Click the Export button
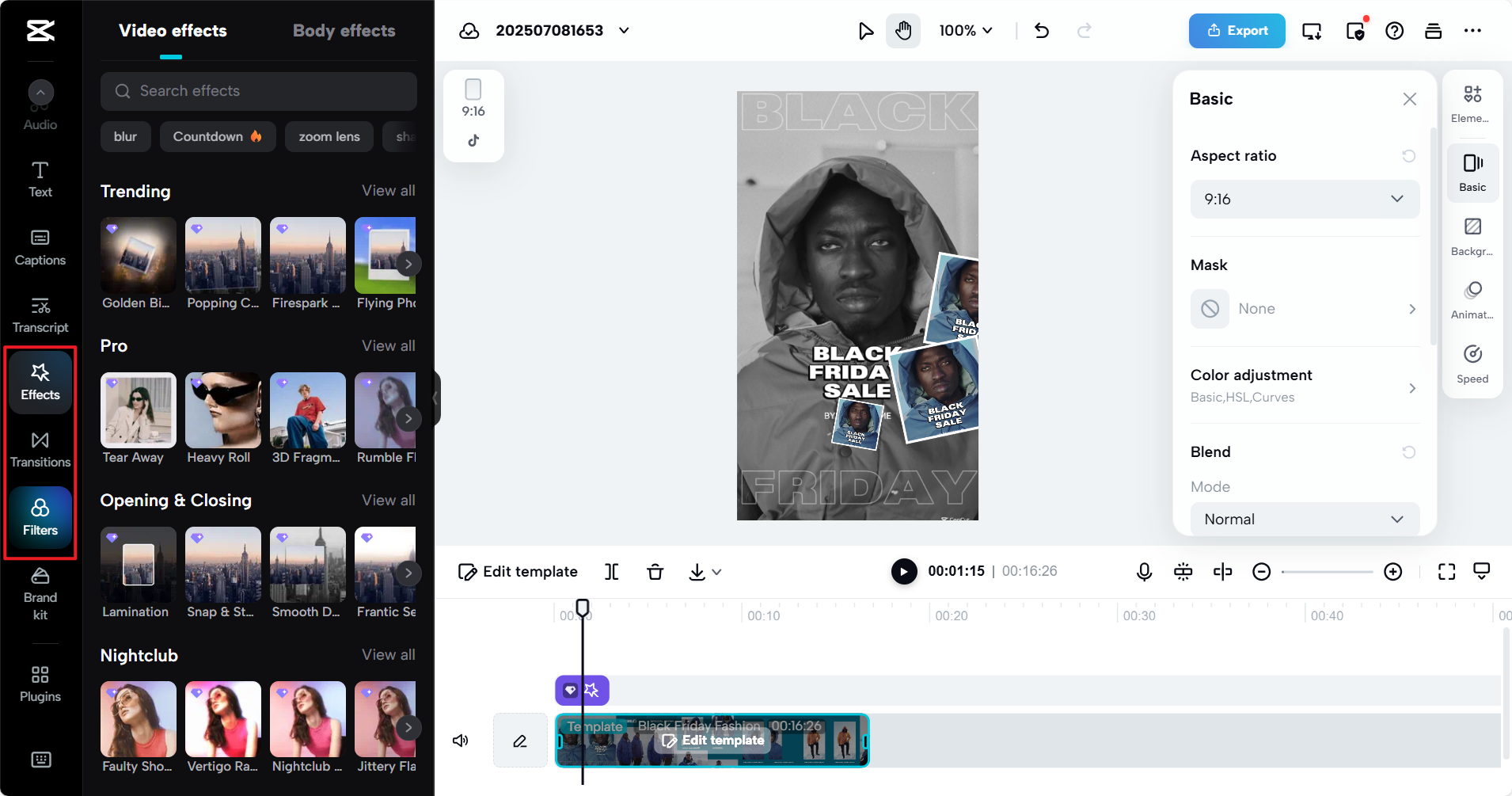The width and height of the screenshot is (1512, 796). pos(1236,31)
